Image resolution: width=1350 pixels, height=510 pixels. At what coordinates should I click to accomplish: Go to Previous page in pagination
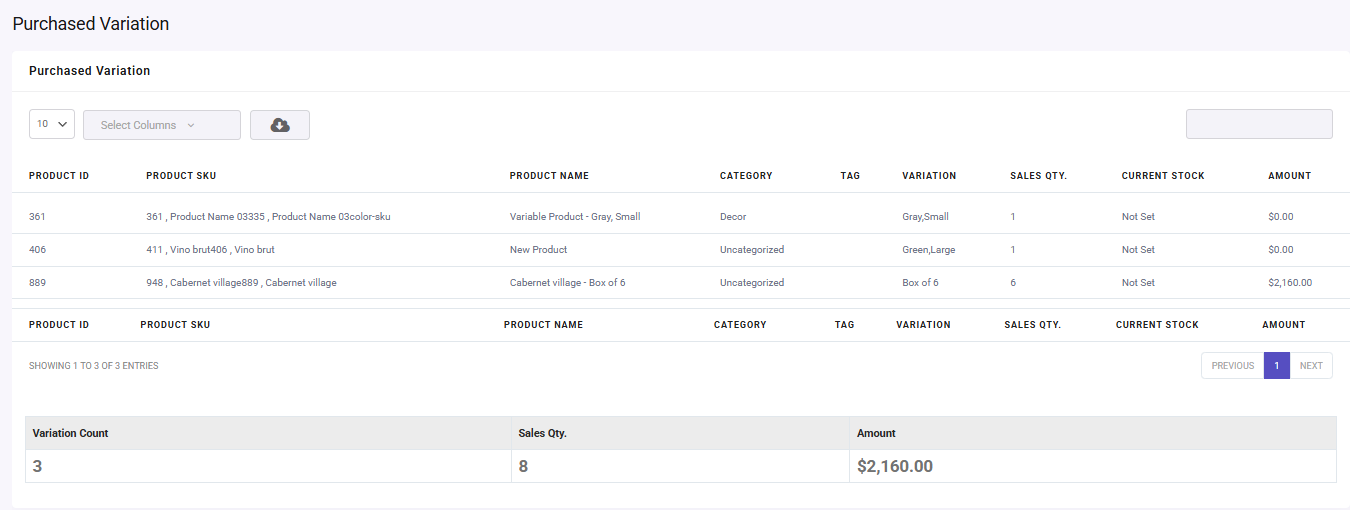point(1232,366)
